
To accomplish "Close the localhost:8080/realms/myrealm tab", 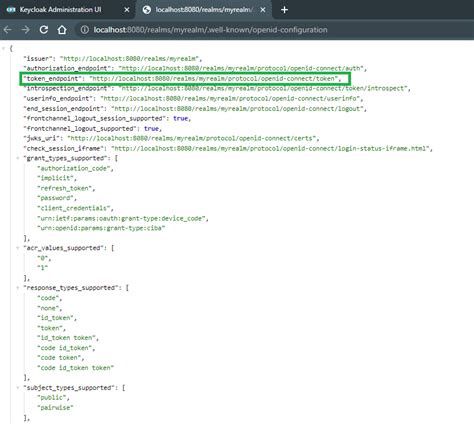I will click(x=263, y=10).
